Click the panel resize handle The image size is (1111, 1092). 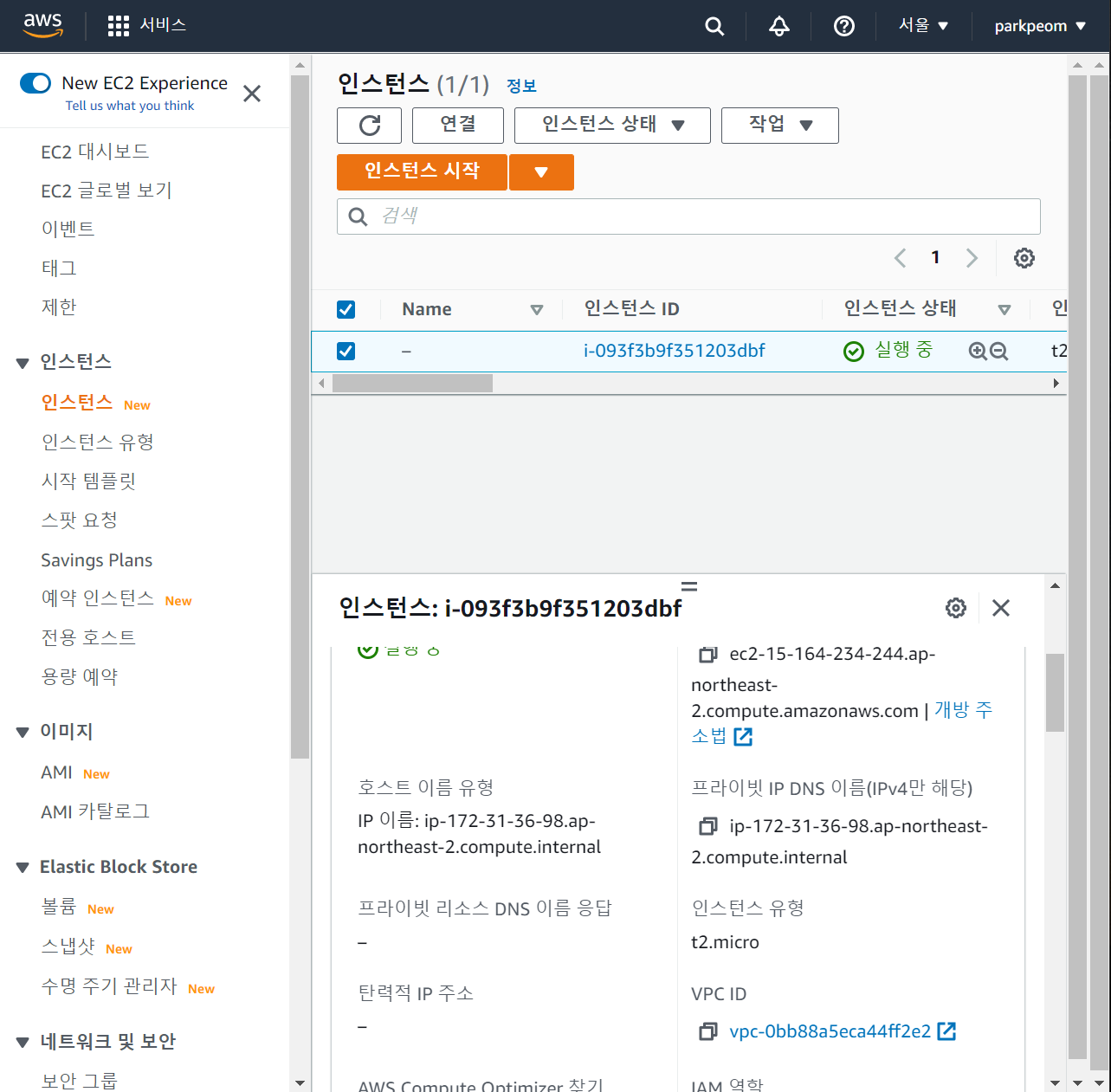689,585
